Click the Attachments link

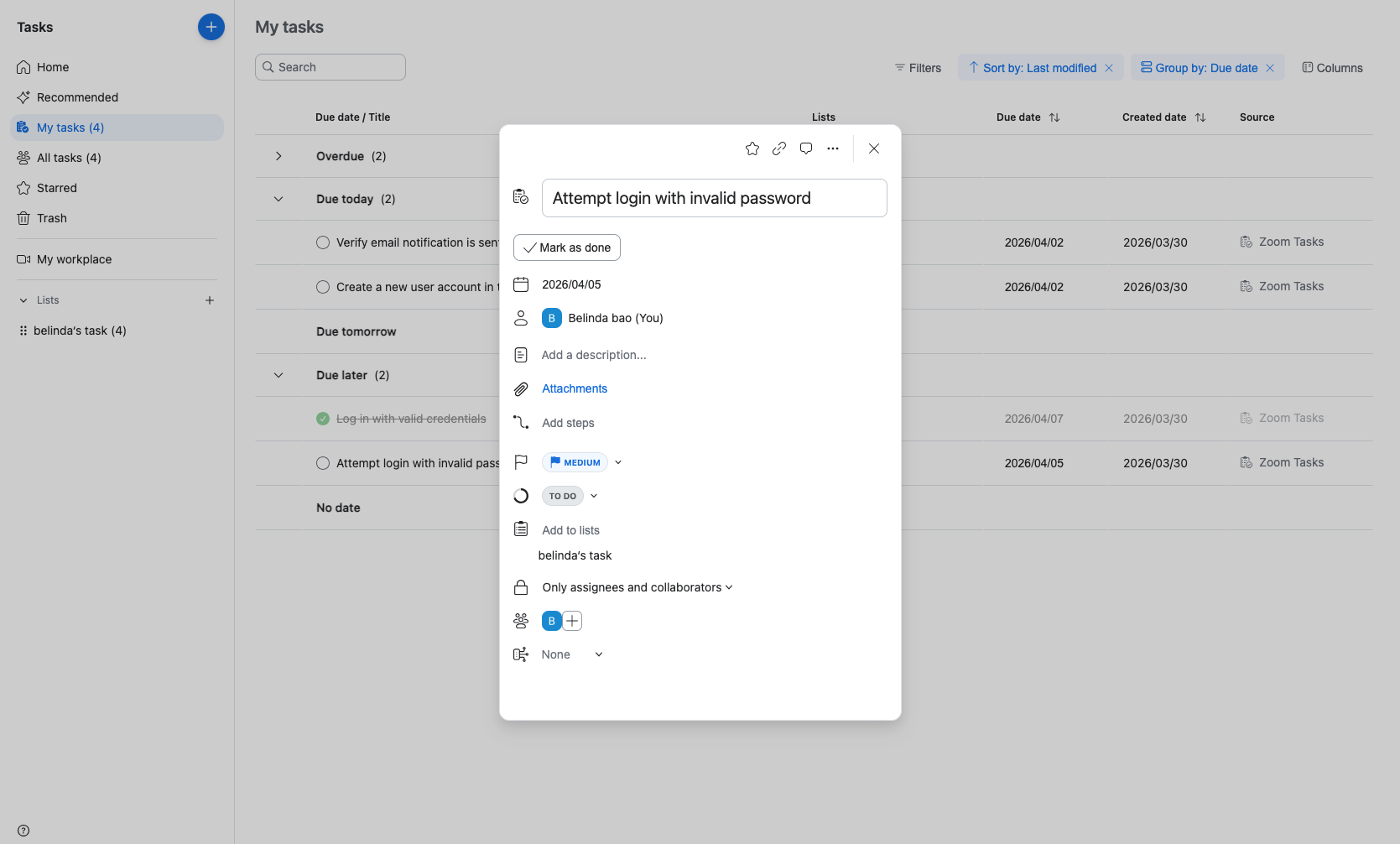pos(575,388)
